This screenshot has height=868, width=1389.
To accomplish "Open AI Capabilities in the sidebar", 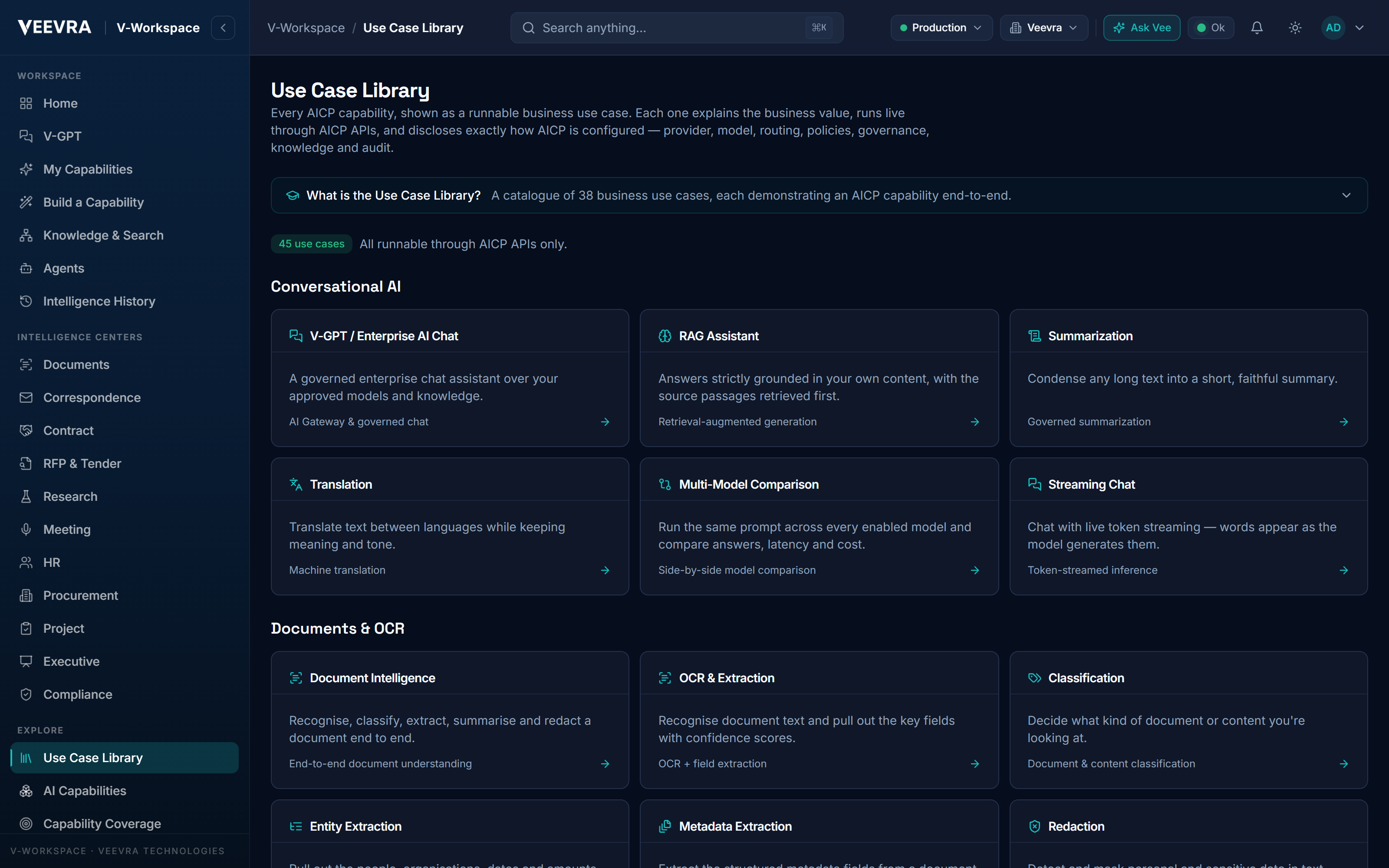I will [124, 791].
